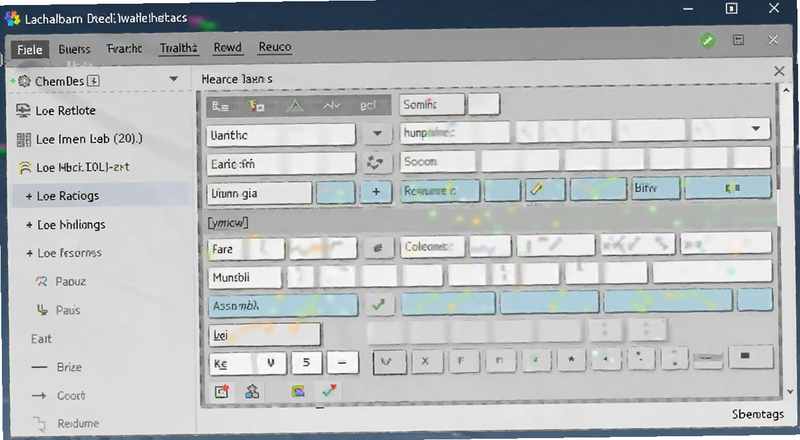Click the blue Bifrv button

click(656, 188)
